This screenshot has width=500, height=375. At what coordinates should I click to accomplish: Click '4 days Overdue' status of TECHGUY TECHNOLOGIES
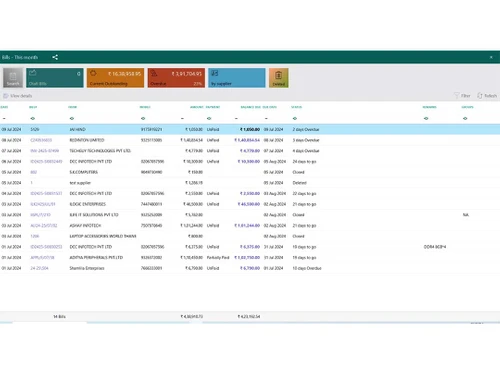tap(306, 151)
